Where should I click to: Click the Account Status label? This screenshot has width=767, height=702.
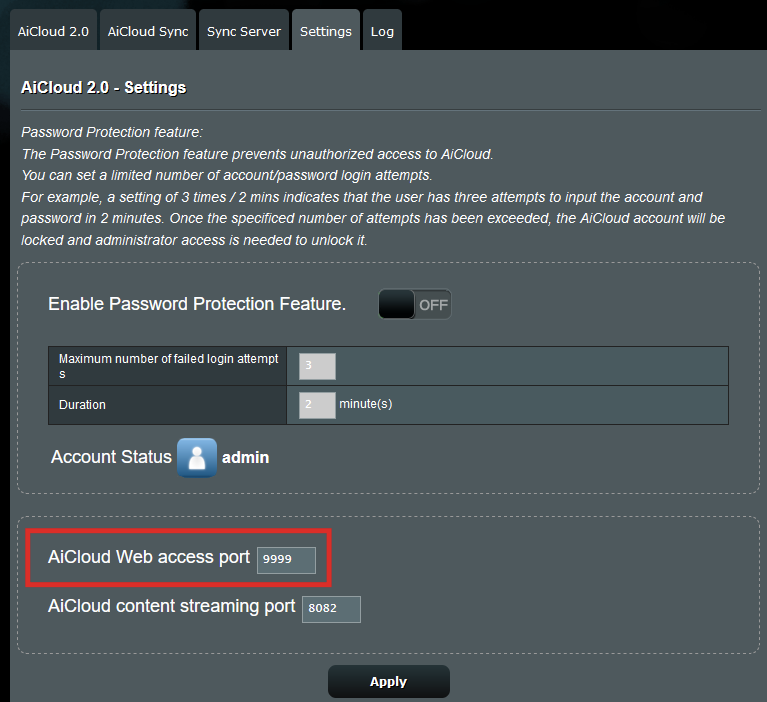112,457
